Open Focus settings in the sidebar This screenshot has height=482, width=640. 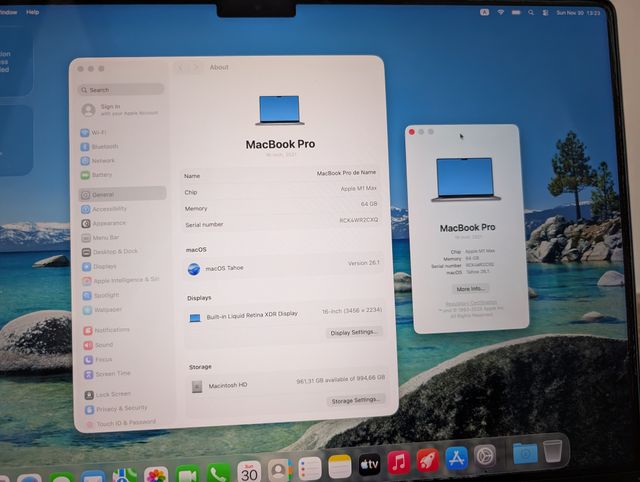[x=98, y=360]
